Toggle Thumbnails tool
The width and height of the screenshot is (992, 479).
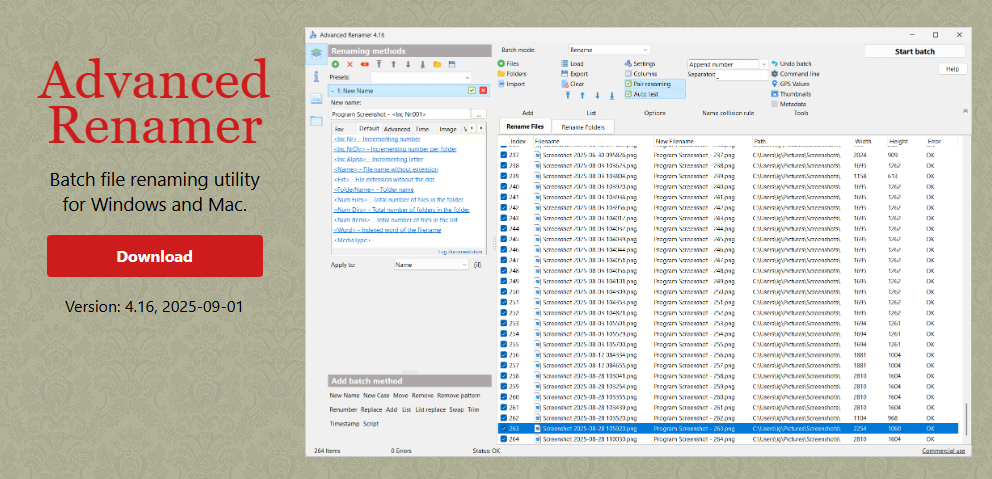pyautogui.click(x=791, y=94)
